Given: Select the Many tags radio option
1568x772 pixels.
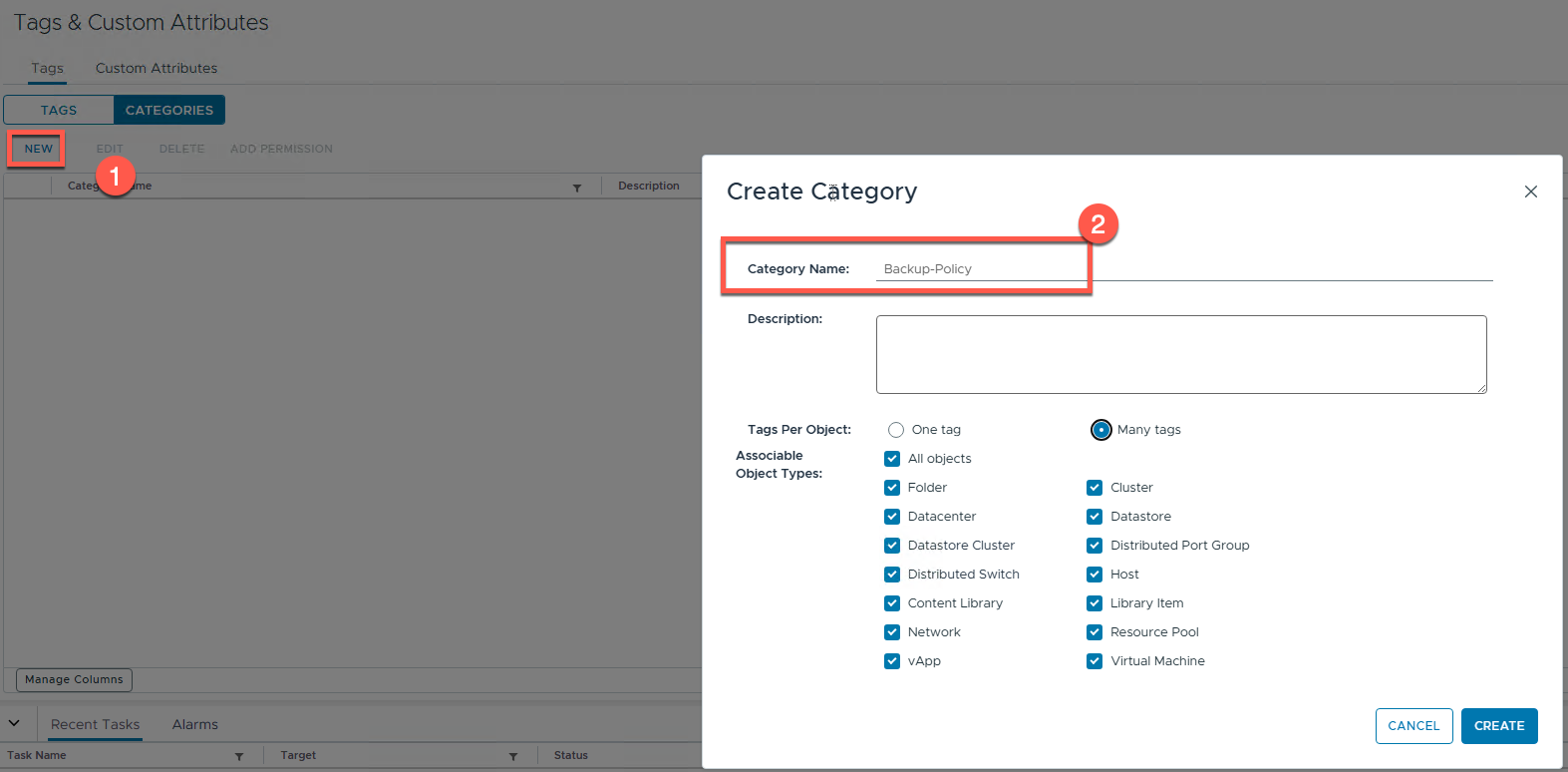Looking at the screenshot, I should click(x=1100, y=430).
